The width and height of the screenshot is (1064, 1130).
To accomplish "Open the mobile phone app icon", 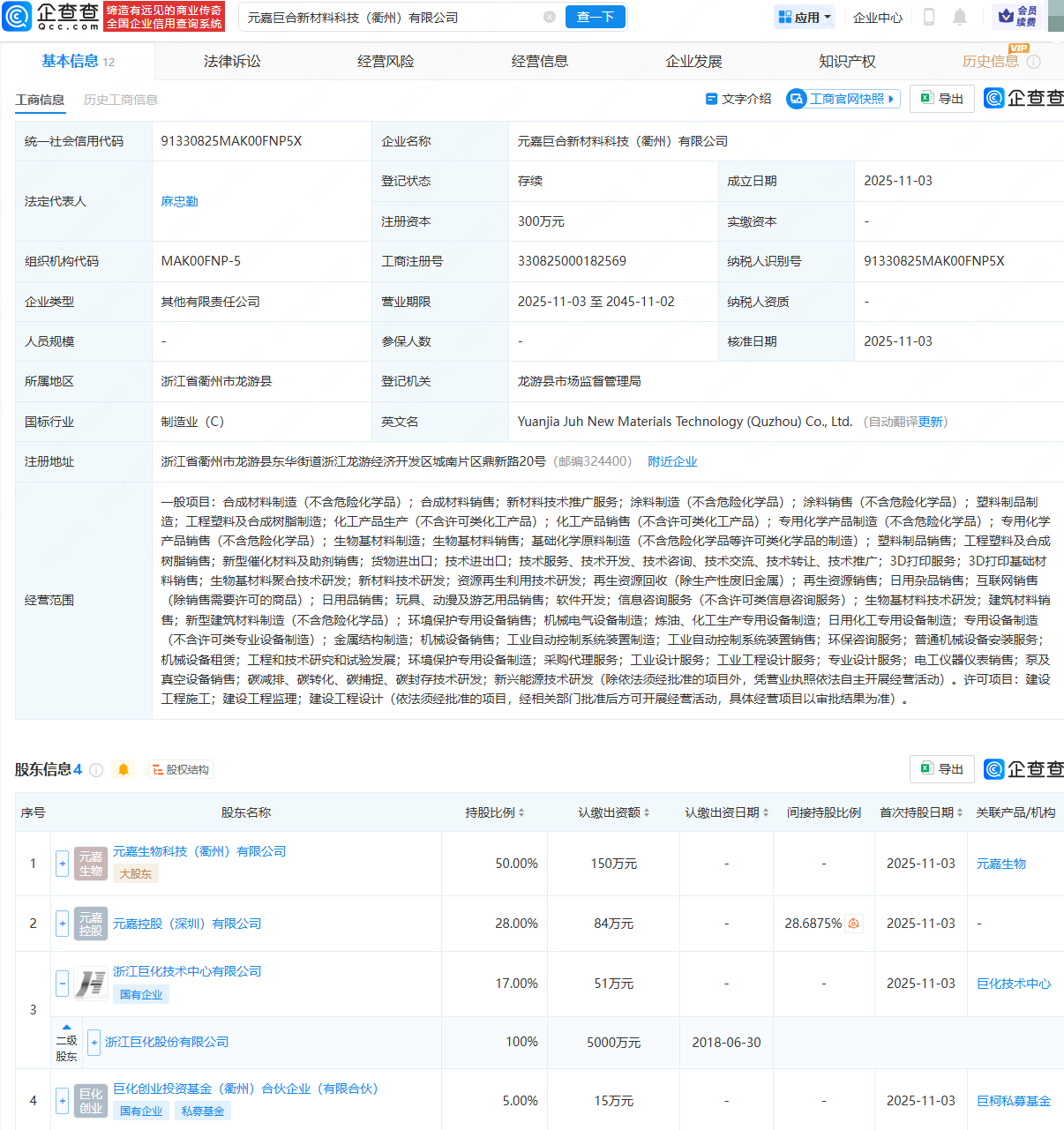I will click(929, 17).
